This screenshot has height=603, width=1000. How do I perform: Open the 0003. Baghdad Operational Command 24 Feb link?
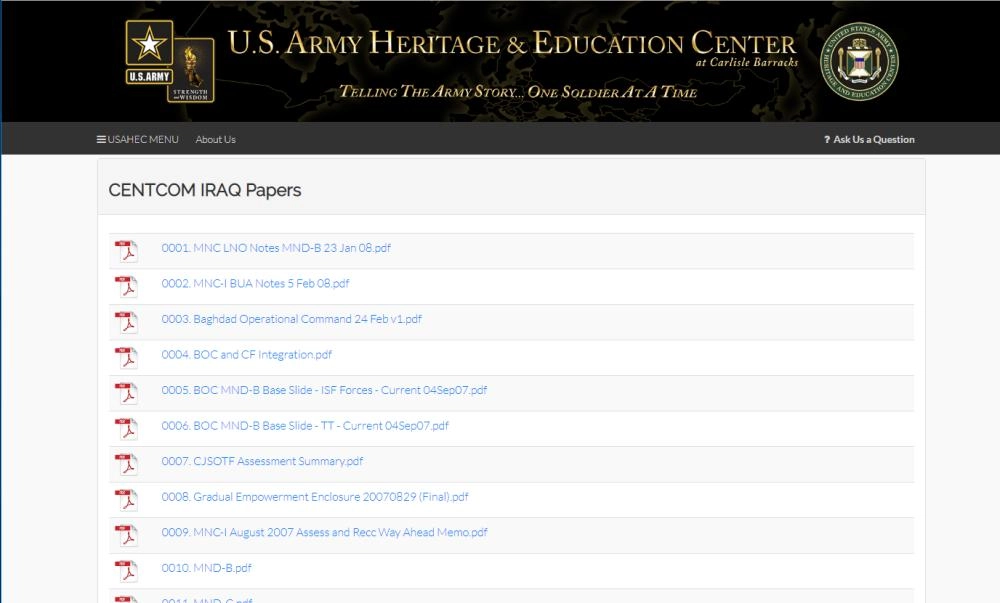pos(291,319)
